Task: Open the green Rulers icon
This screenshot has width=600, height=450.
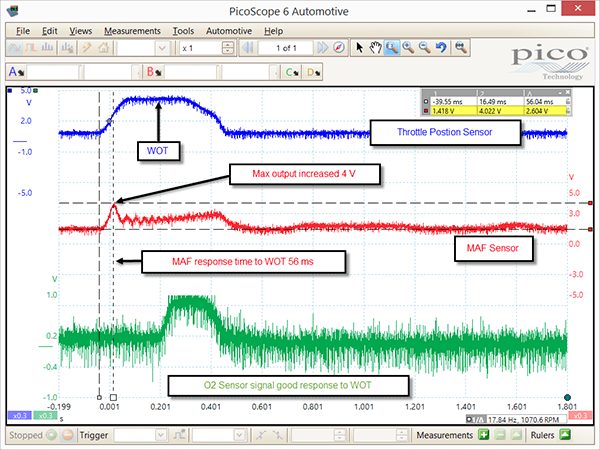Action: click(565, 435)
